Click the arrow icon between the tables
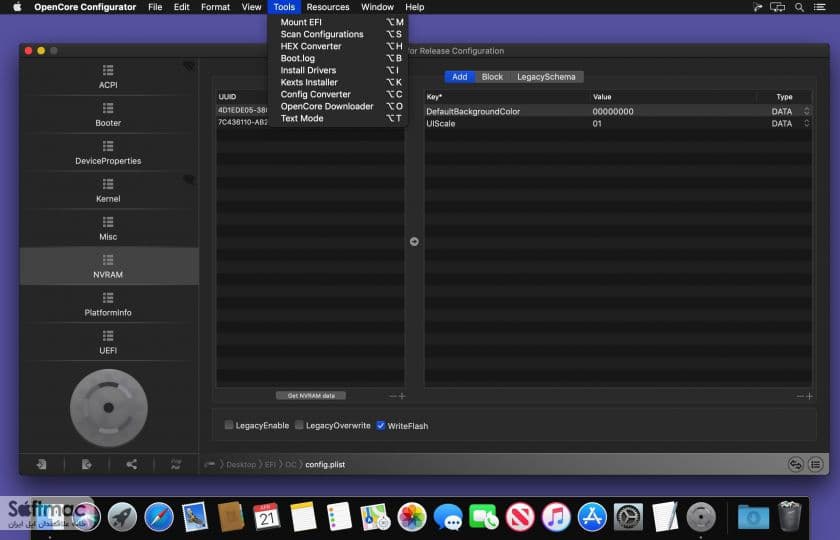Screen dimensions: 840x540 414,242
